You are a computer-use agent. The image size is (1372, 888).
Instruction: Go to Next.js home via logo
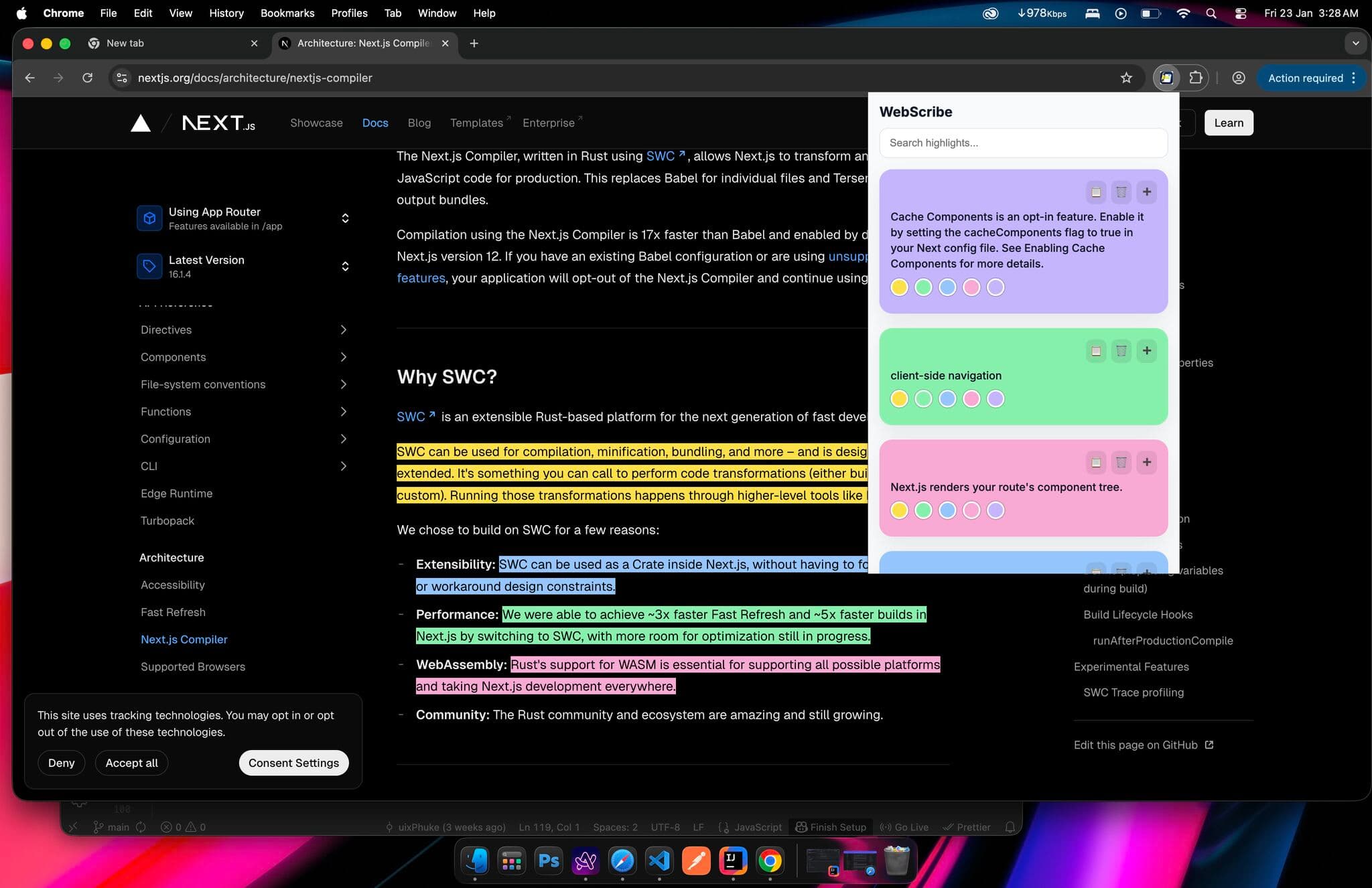(x=218, y=123)
